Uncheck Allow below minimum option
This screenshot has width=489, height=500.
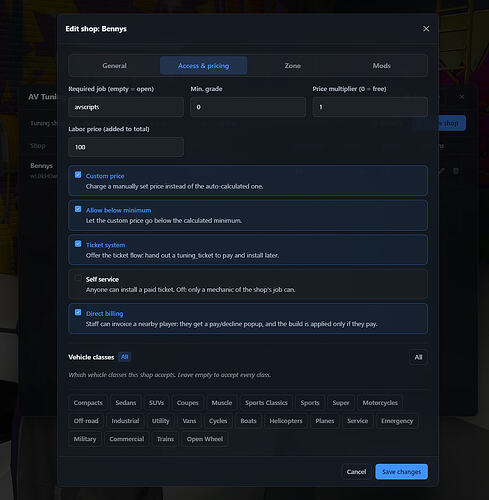point(78,209)
